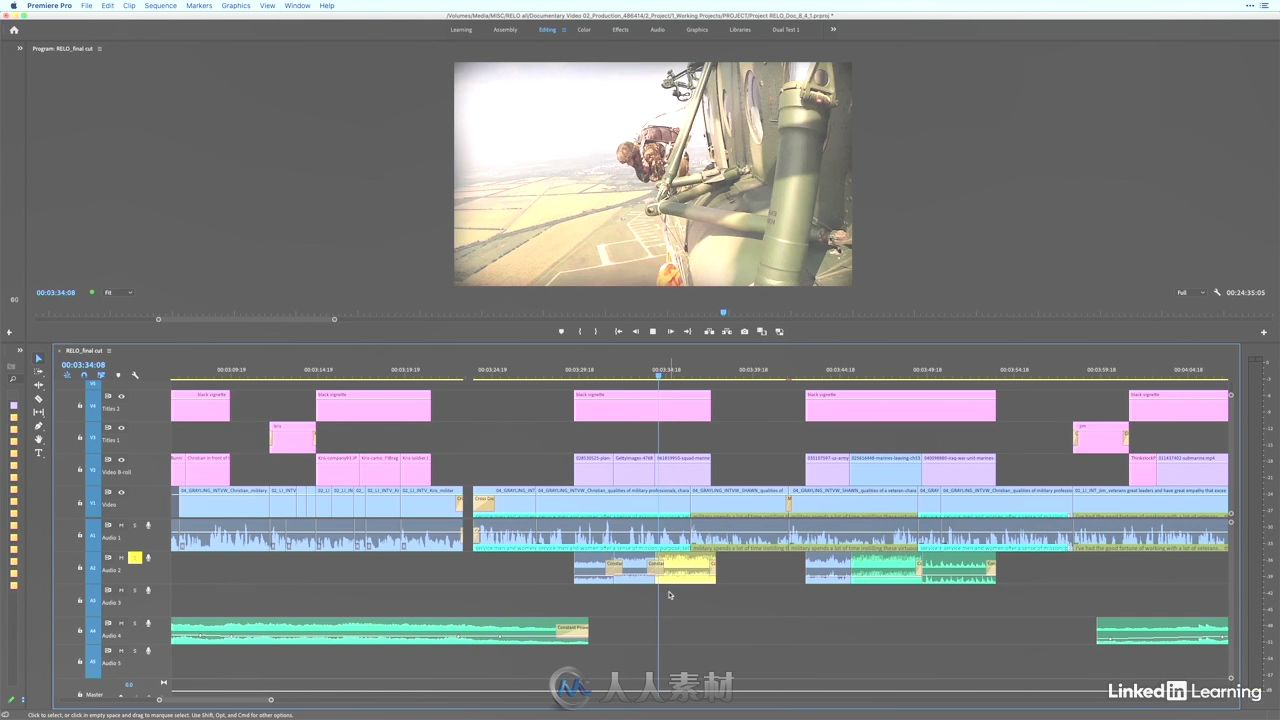
Task: Open the Graphics menu
Action: (236, 6)
